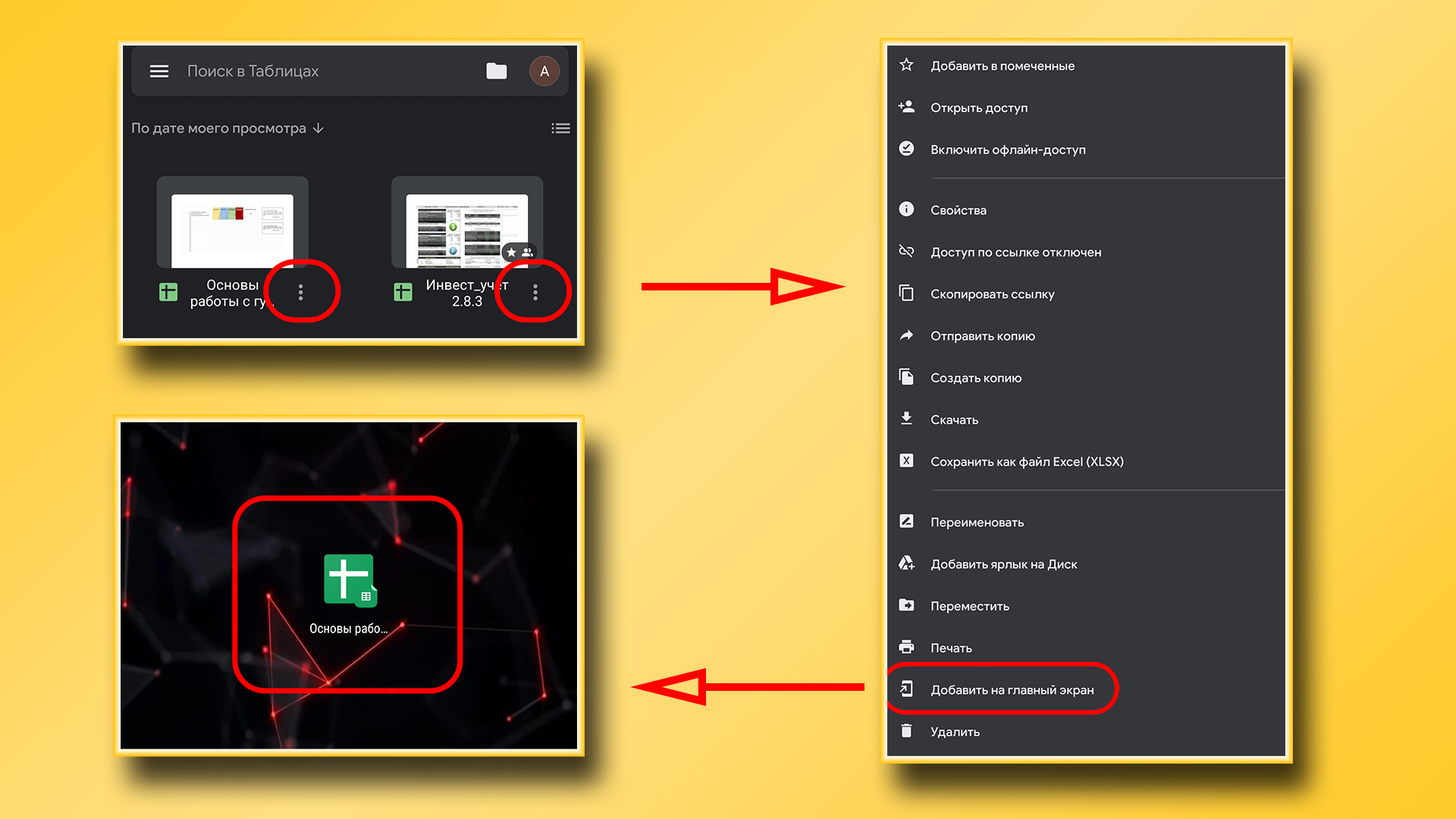Click the star icon for Добавить в помеченные
This screenshot has width=1456, height=819.
tap(906, 65)
